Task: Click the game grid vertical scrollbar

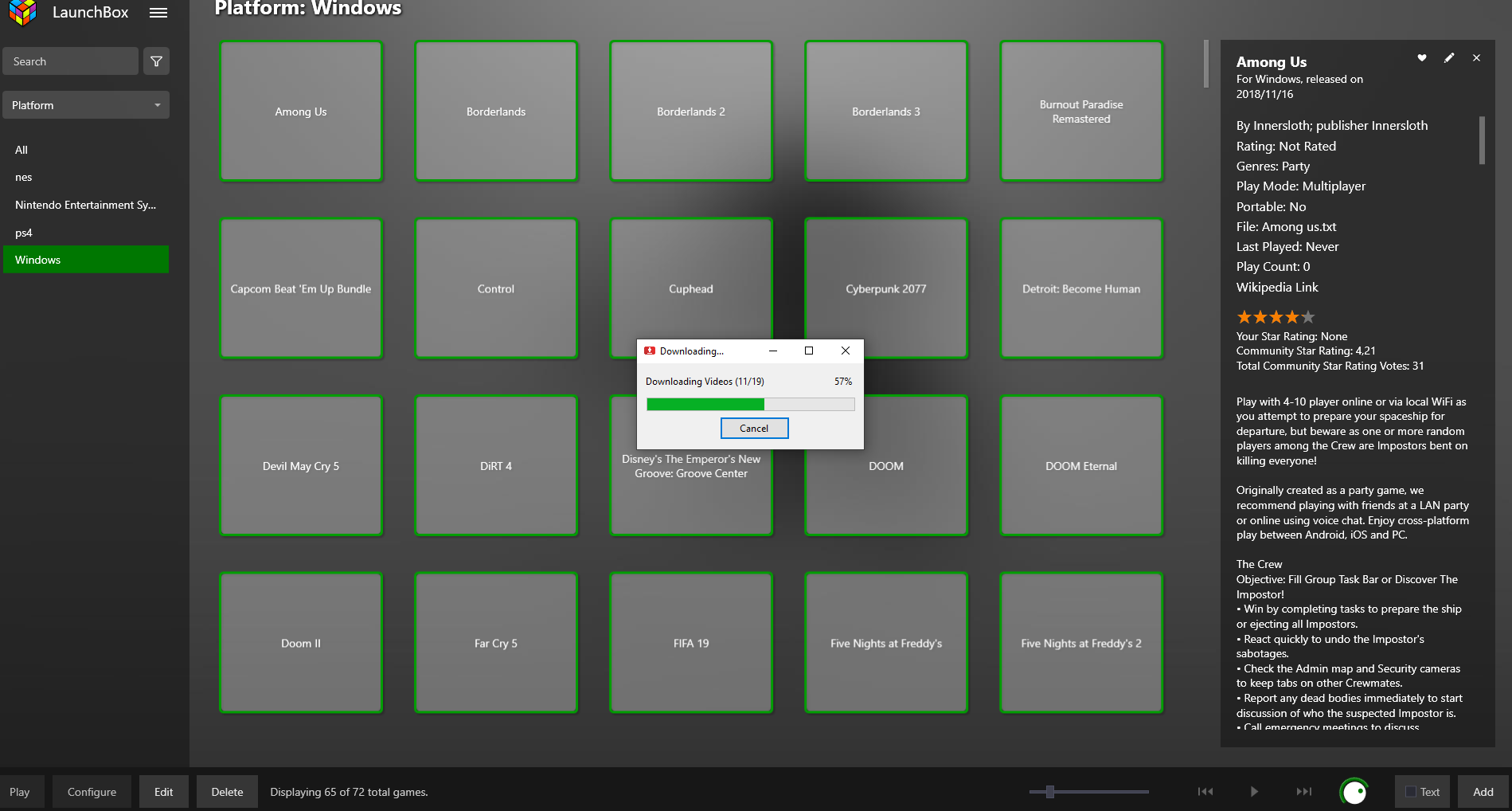Action: pyautogui.click(x=1206, y=64)
